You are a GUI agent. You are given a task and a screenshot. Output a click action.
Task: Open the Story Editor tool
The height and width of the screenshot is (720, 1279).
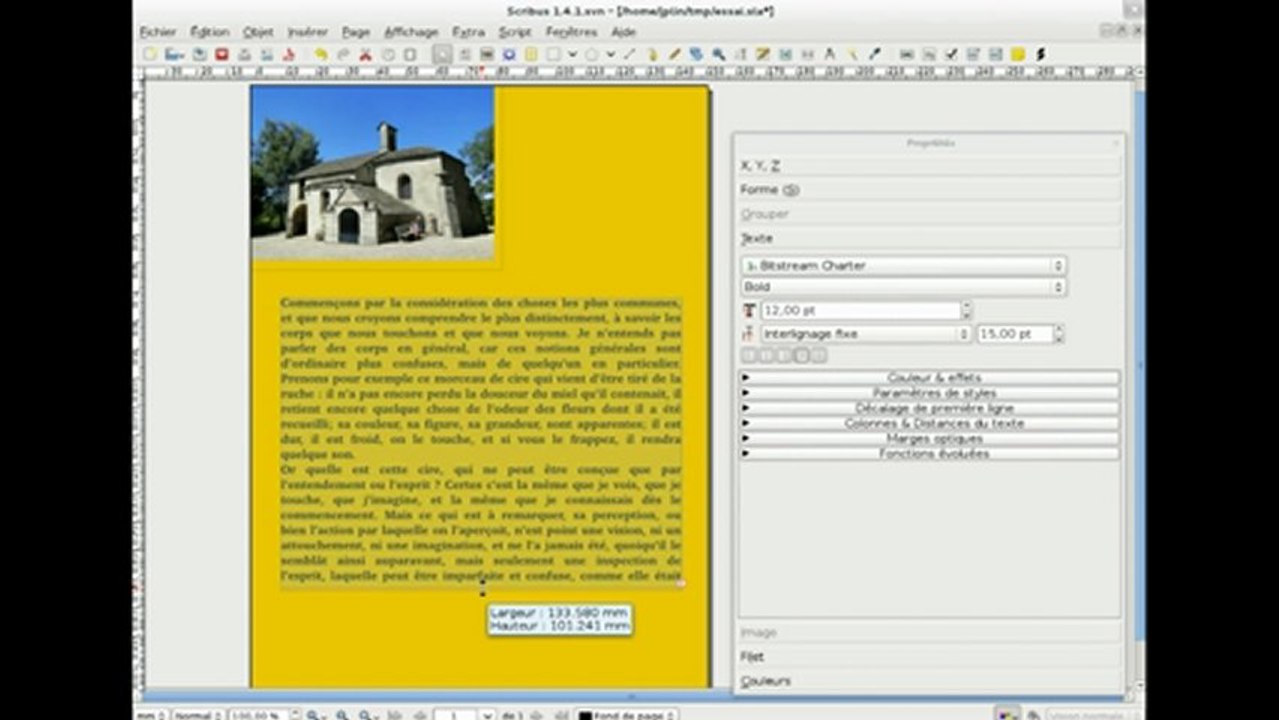click(763, 54)
